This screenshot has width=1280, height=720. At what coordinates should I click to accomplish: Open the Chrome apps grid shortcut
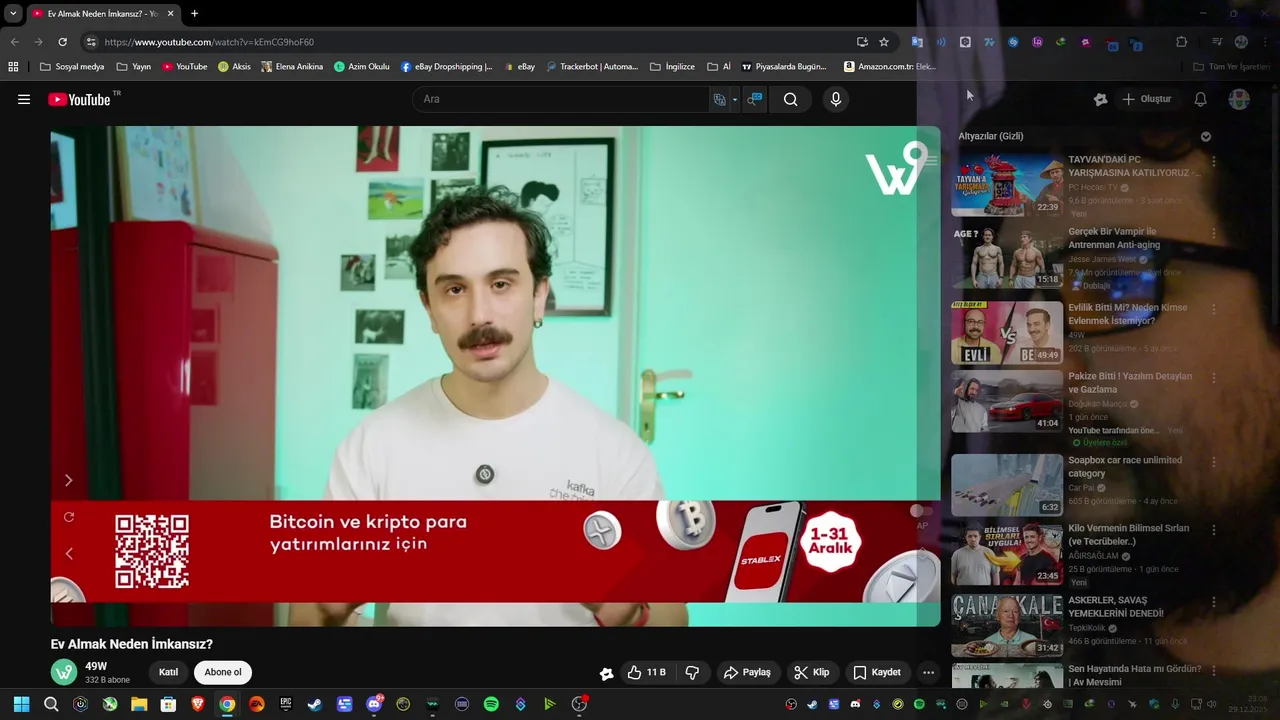tap(13, 67)
